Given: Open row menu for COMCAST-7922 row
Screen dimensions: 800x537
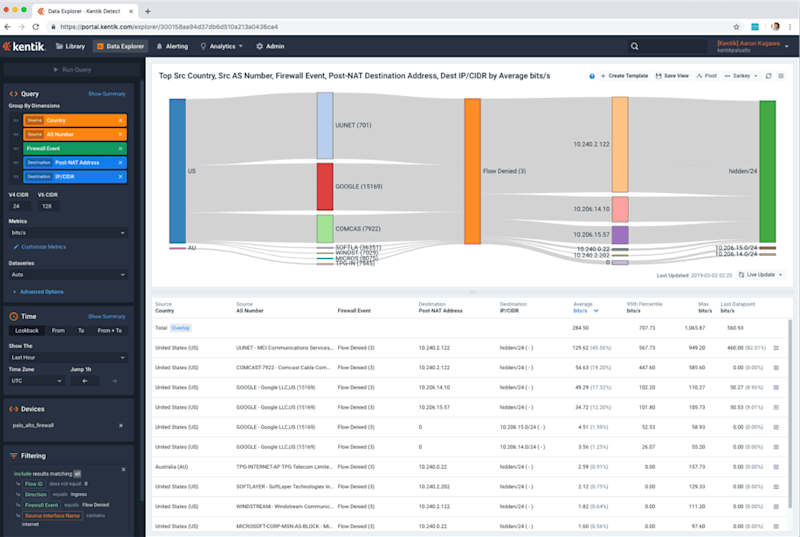Looking at the screenshot, I should [x=776, y=368].
